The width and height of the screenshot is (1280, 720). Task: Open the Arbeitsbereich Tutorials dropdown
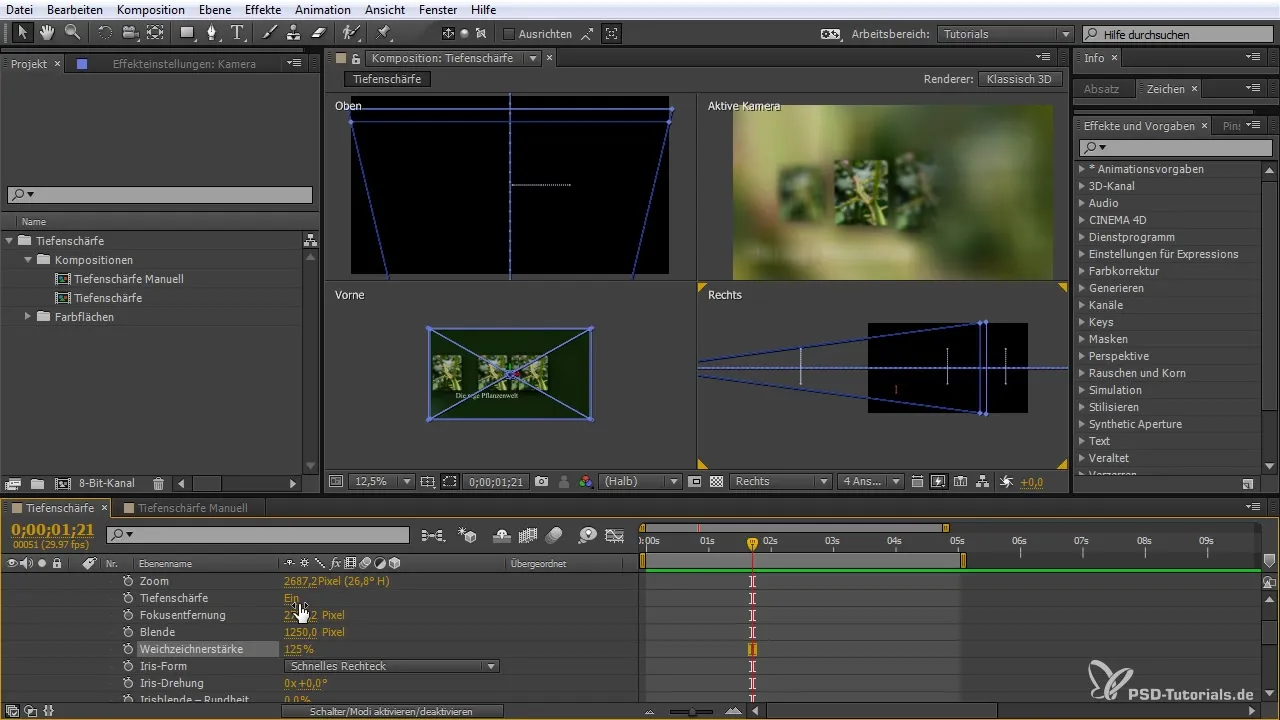[1006, 34]
